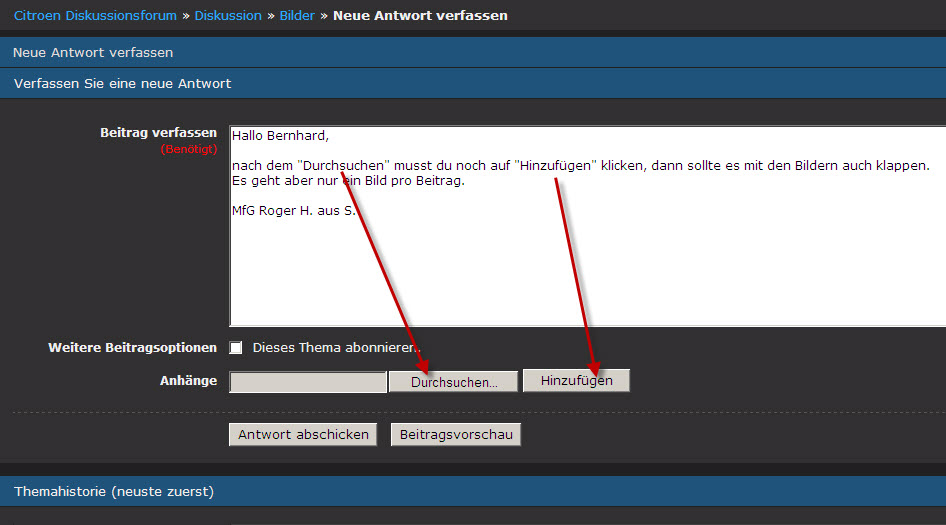Image resolution: width=946 pixels, height=525 pixels.
Task: Click the 'Neue Antwort verfassen' section header bar
Action: [x=93, y=52]
